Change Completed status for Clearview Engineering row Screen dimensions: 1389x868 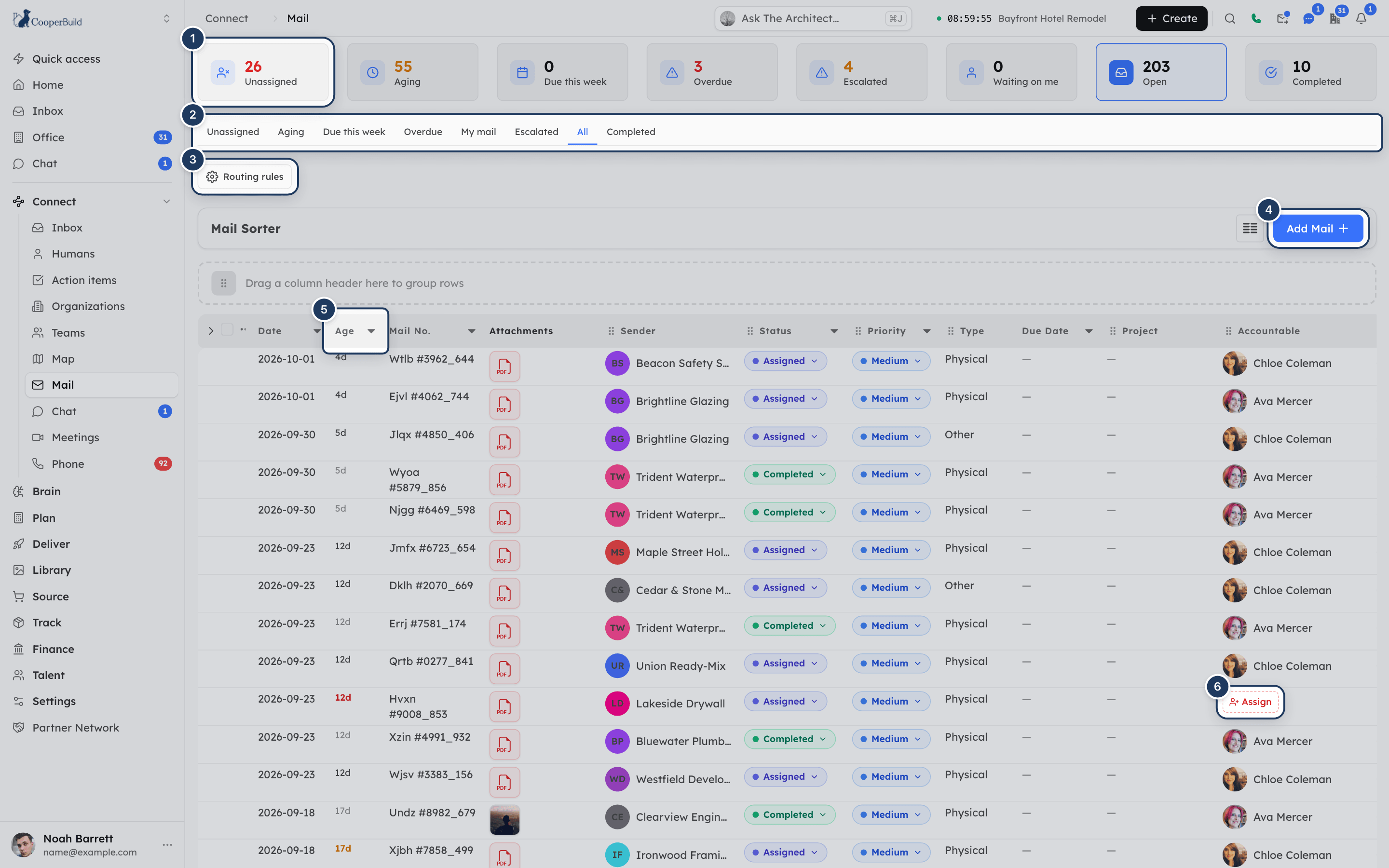click(x=789, y=814)
